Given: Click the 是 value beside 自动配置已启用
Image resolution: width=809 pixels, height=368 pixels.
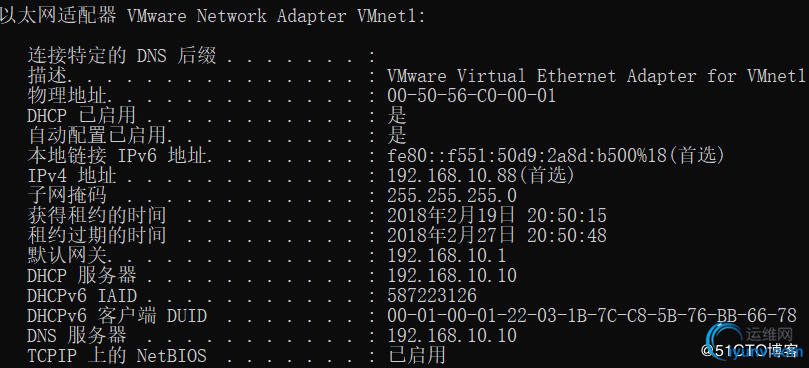Looking at the screenshot, I should click(x=397, y=136).
